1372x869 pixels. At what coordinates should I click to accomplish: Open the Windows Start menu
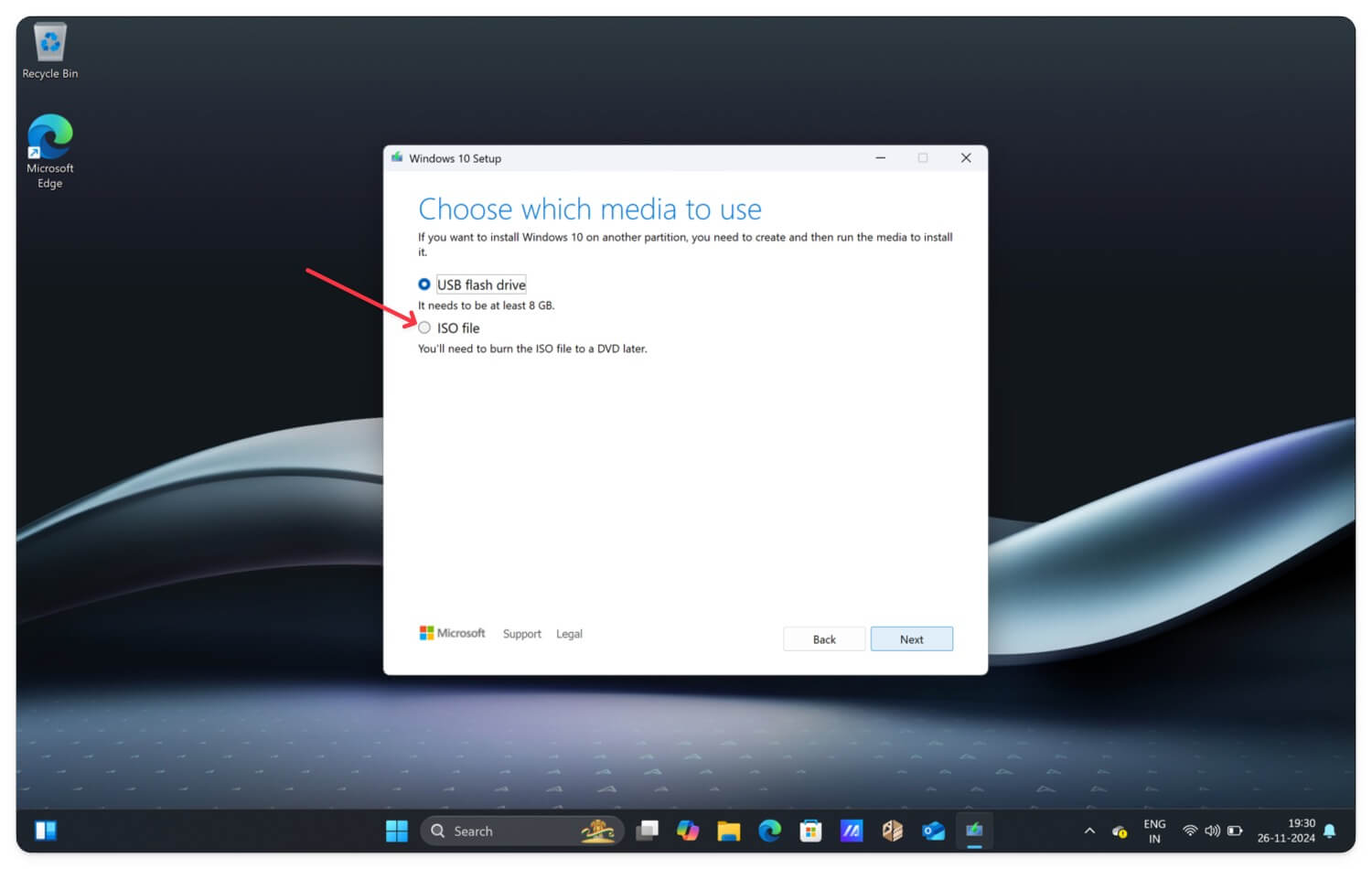click(x=397, y=831)
